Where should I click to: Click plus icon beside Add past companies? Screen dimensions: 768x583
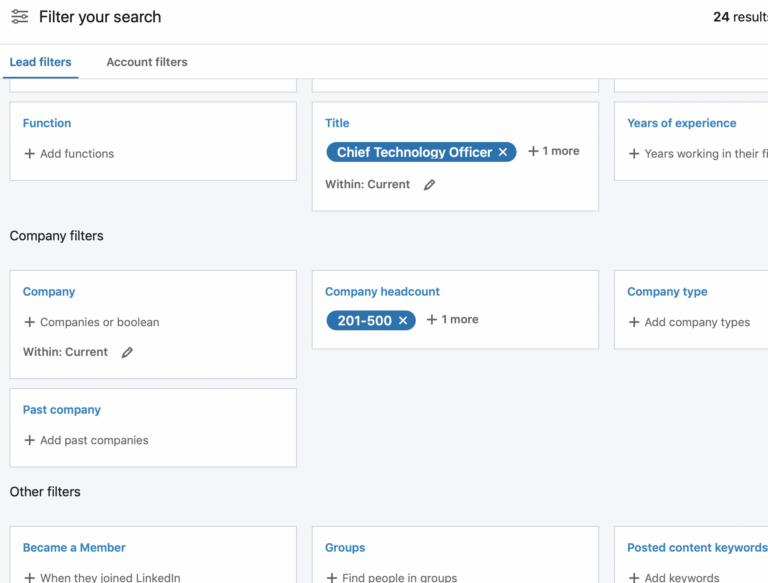tap(29, 440)
